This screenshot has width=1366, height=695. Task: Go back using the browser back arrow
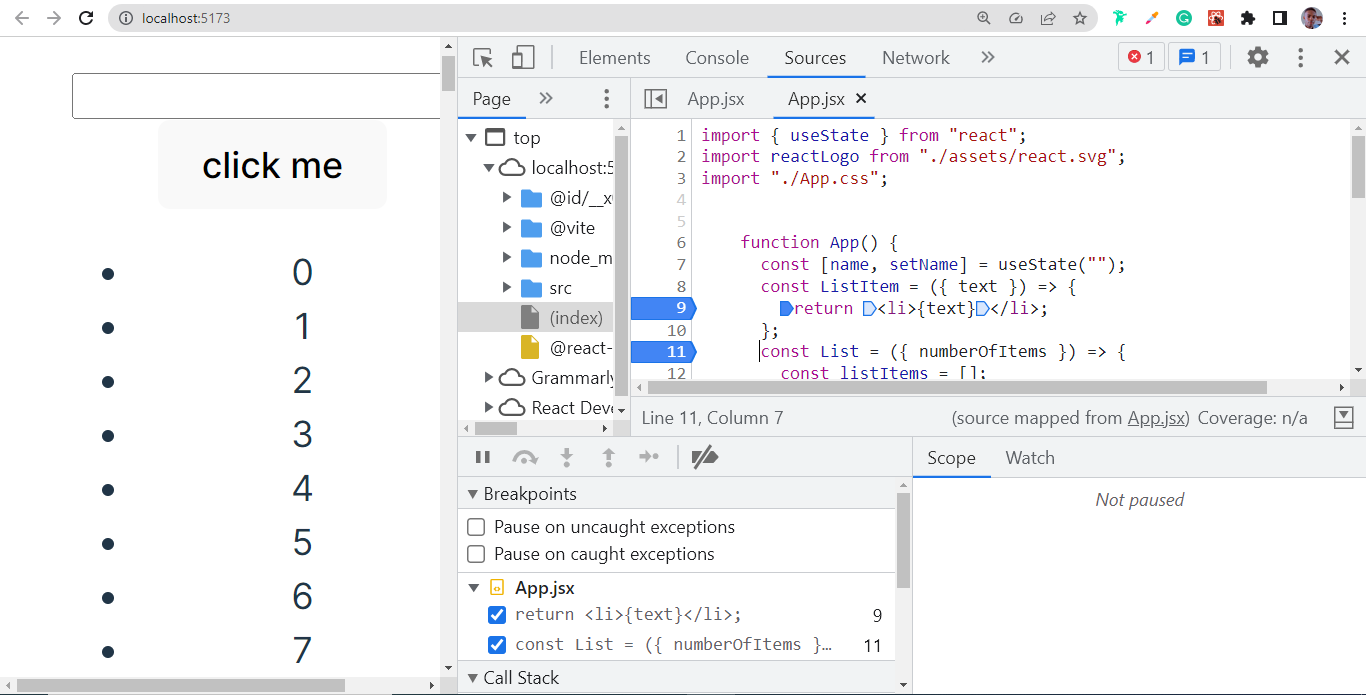(x=22, y=18)
